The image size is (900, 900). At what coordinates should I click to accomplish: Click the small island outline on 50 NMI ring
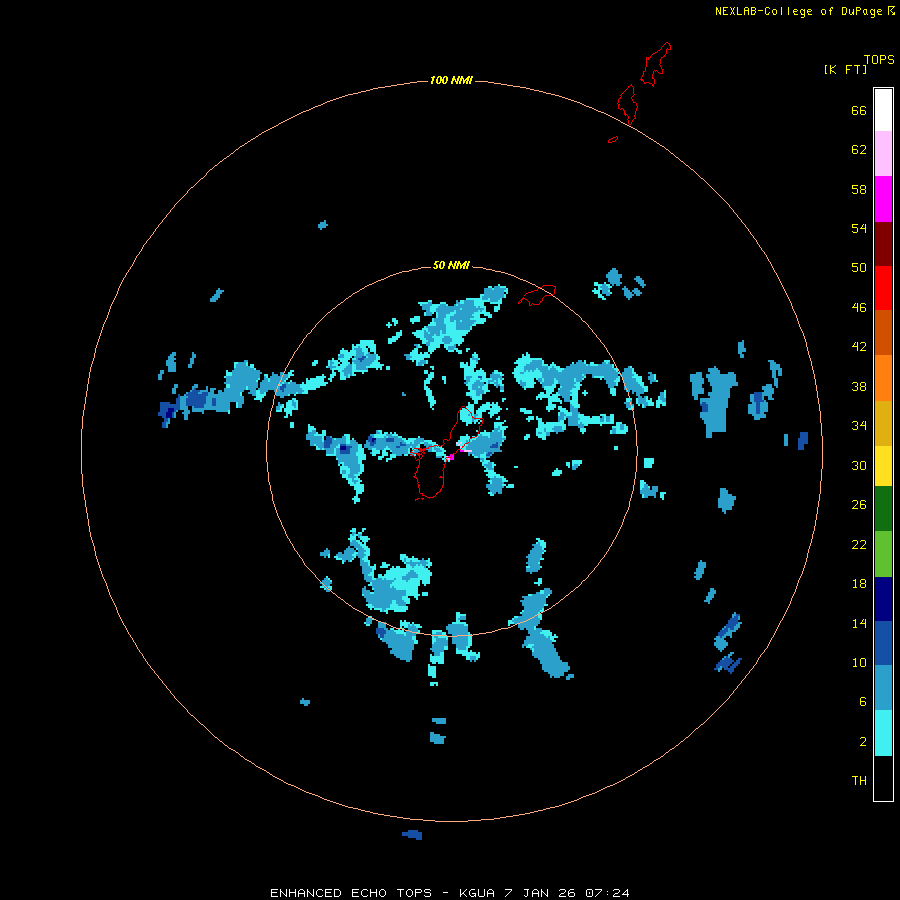click(537, 295)
